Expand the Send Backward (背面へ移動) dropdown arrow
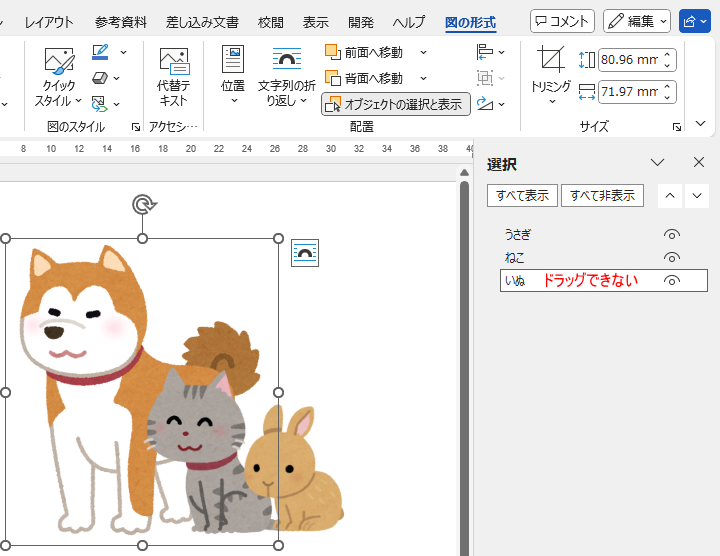 (423, 78)
